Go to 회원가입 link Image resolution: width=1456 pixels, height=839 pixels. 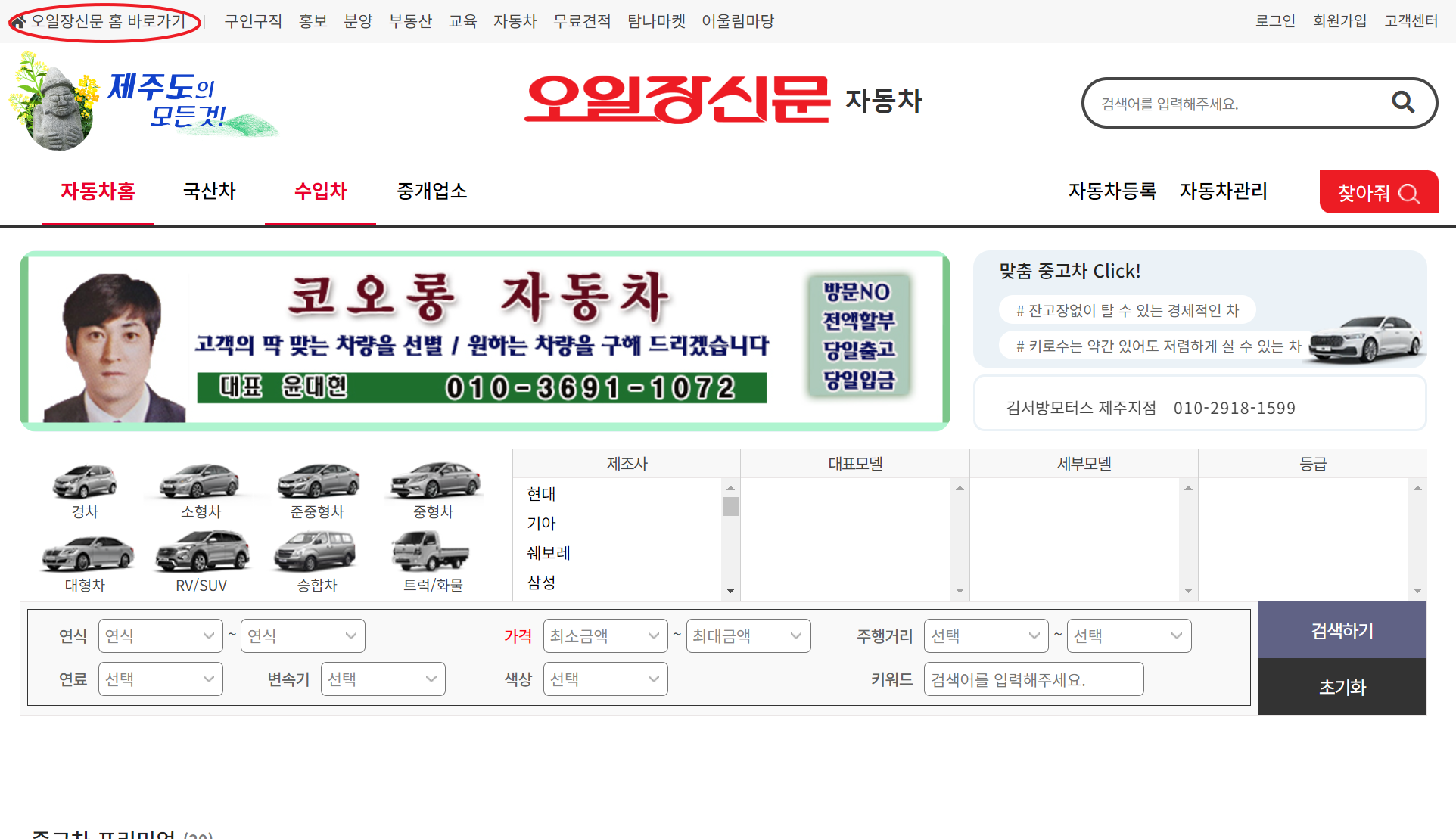pyautogui.click(x=1339, y=21)
